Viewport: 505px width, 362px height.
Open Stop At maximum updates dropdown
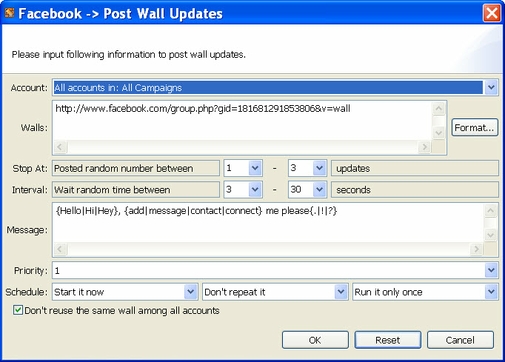click(319, 168)
